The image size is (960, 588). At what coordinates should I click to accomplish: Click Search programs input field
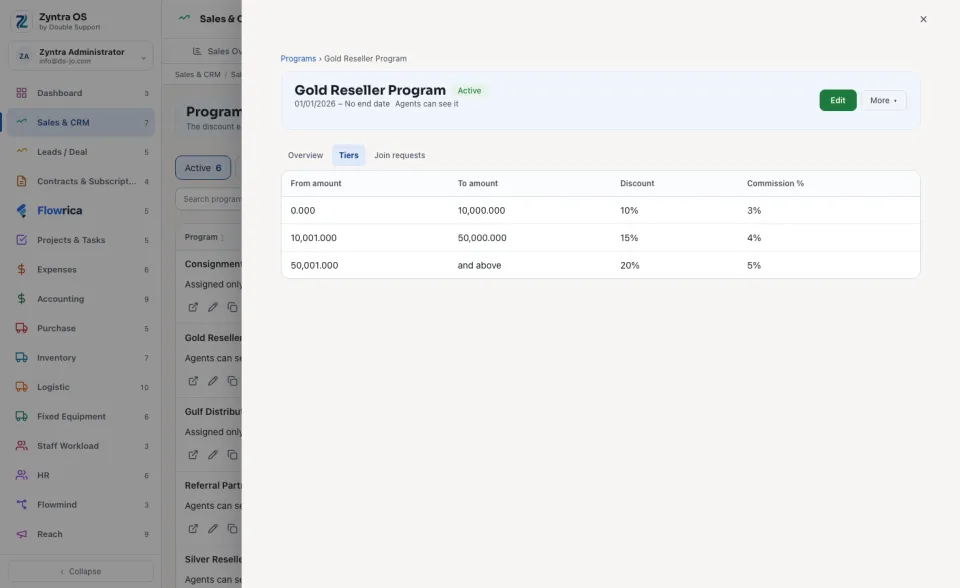(x=209, y=199)
